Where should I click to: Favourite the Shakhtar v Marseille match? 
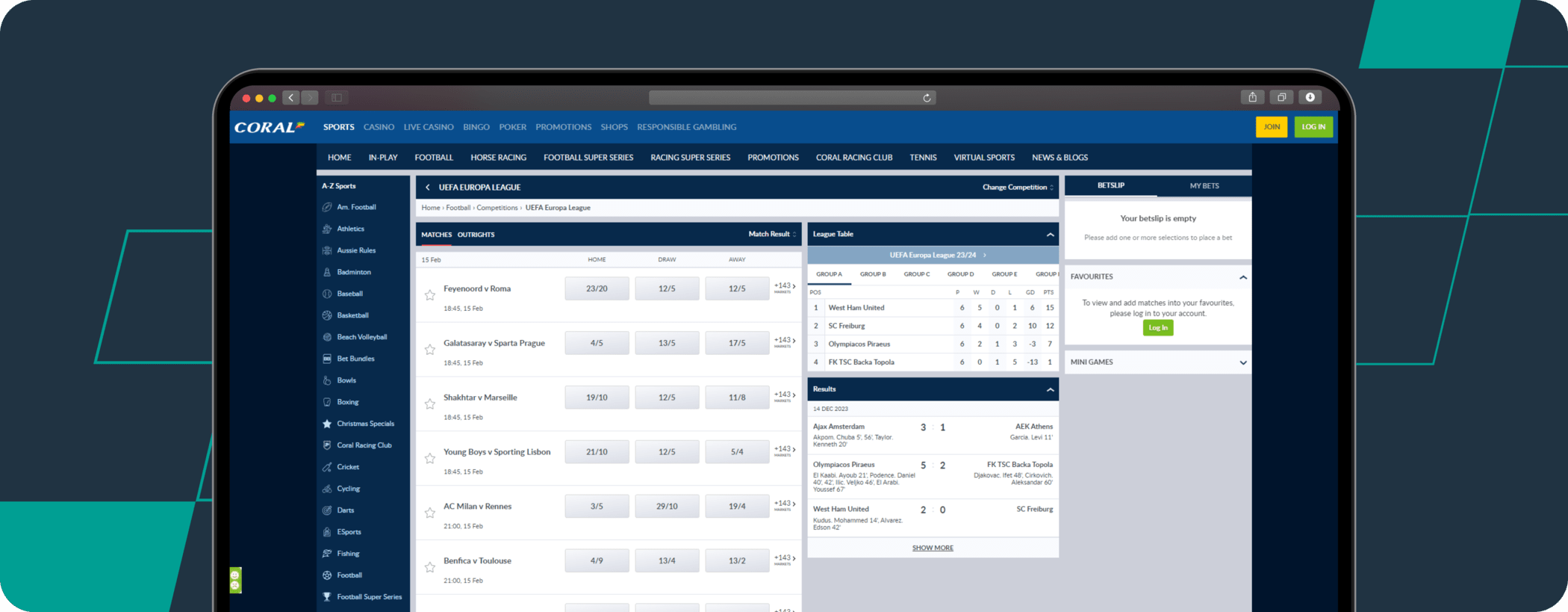click(x=430, y=404)
